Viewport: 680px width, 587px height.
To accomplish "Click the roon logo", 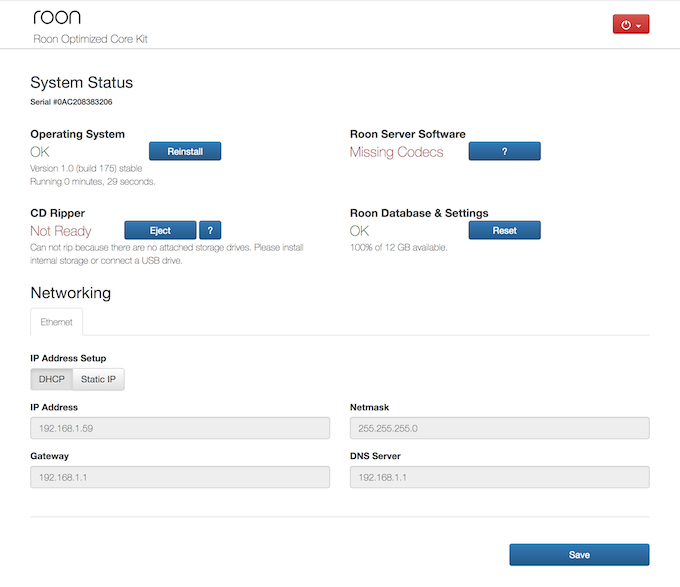I will [57, 17].
